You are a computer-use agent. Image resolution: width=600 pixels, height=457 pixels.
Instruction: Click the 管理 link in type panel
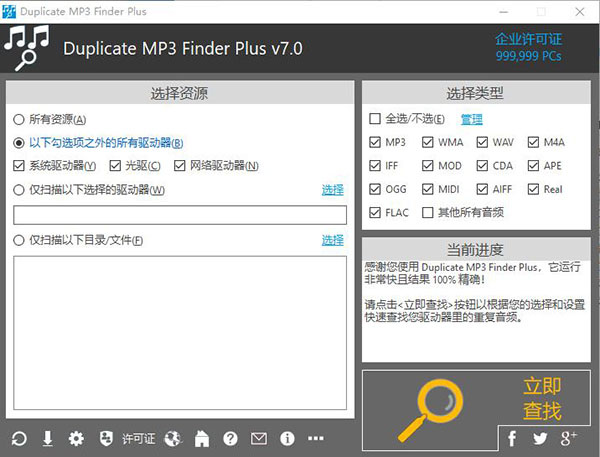(471, 119)
